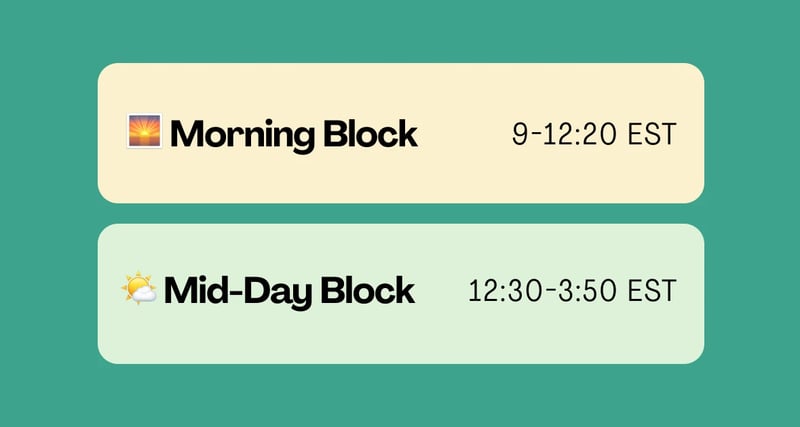This screenshot has height=427, width=800.
Task: Click the "9" start time of Morning Block
Action: (x=519, y=134)
